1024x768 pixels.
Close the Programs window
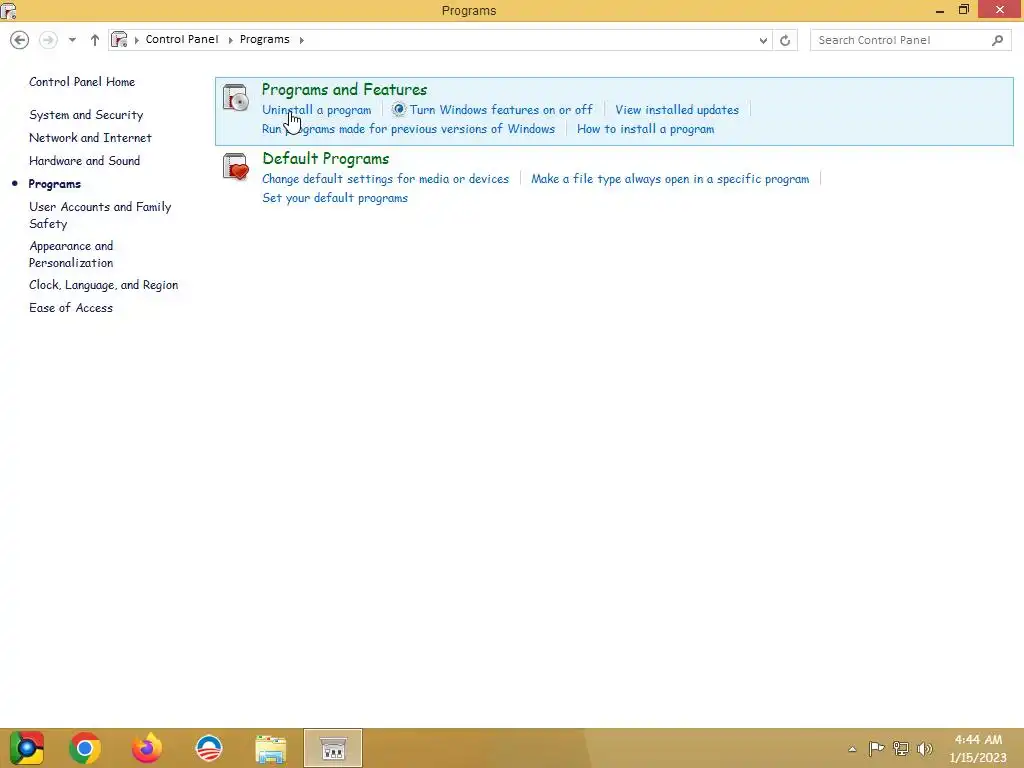1000,10
